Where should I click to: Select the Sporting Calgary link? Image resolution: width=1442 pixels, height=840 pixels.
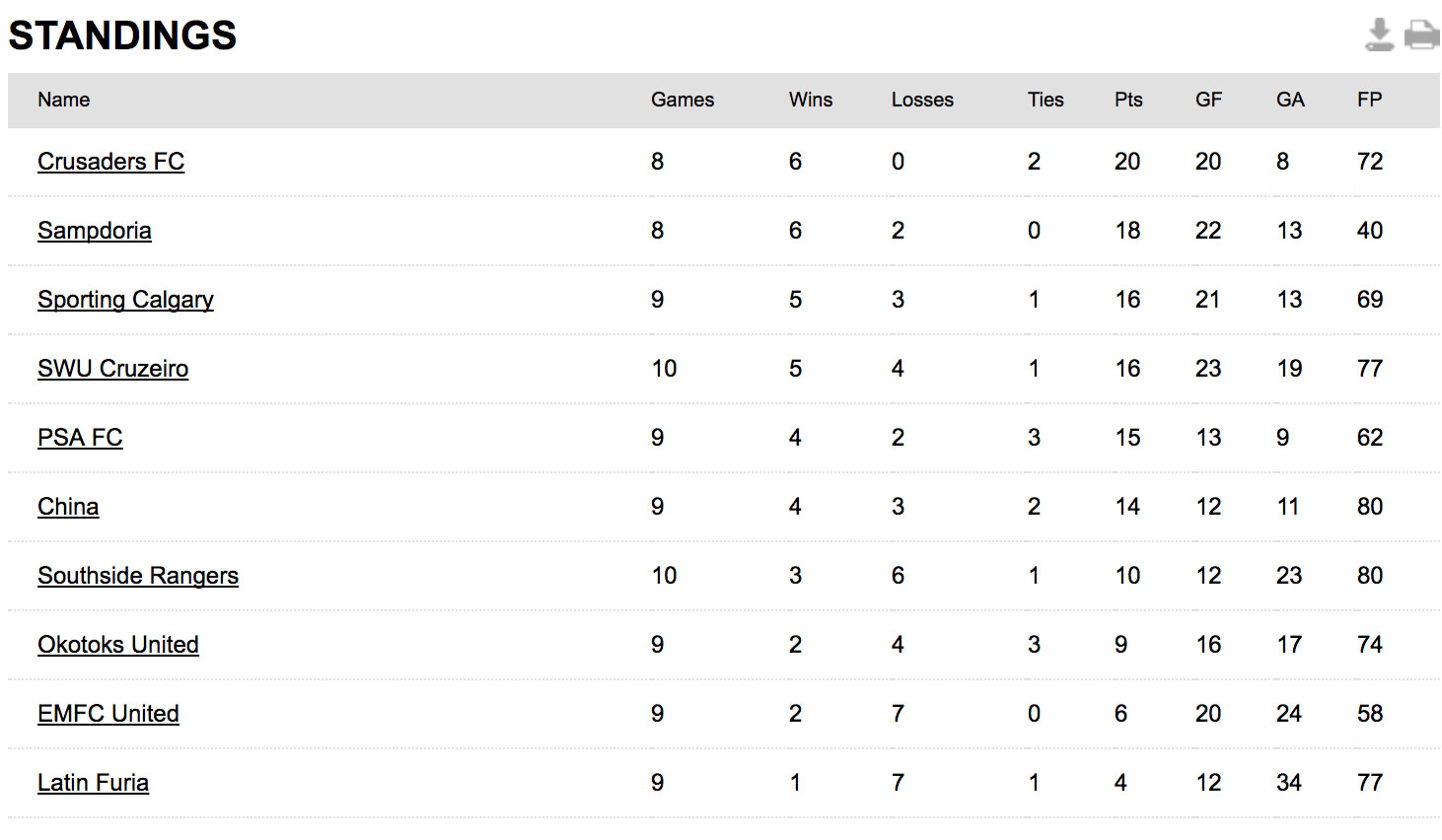tap(125, 300)
